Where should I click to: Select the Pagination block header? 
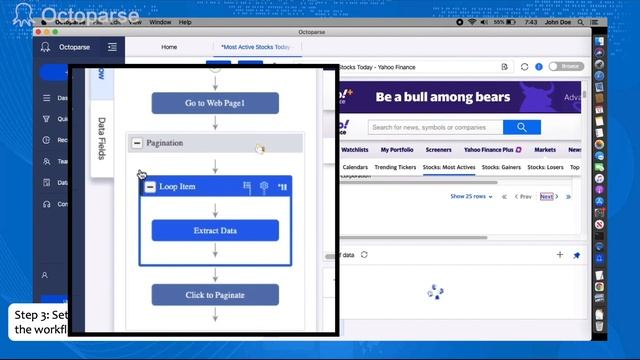(215, 143)
